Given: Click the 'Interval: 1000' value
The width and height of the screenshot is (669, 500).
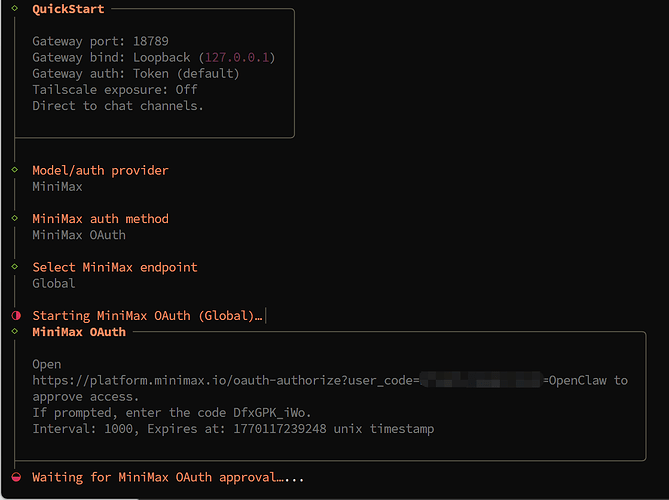Looking at the screenshot, I should pyautogui.click(x=83, y=429).
